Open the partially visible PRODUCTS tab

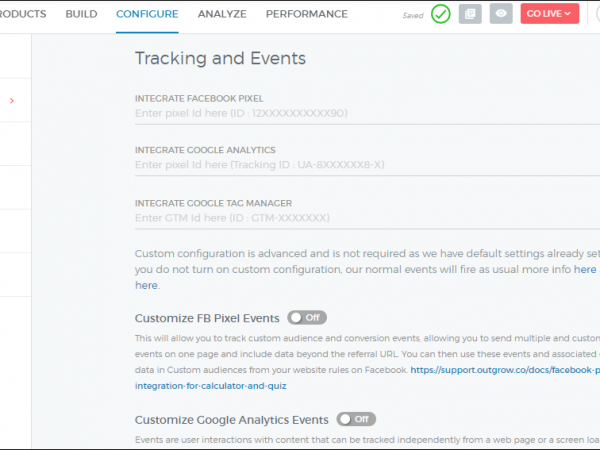pos(24,14)
